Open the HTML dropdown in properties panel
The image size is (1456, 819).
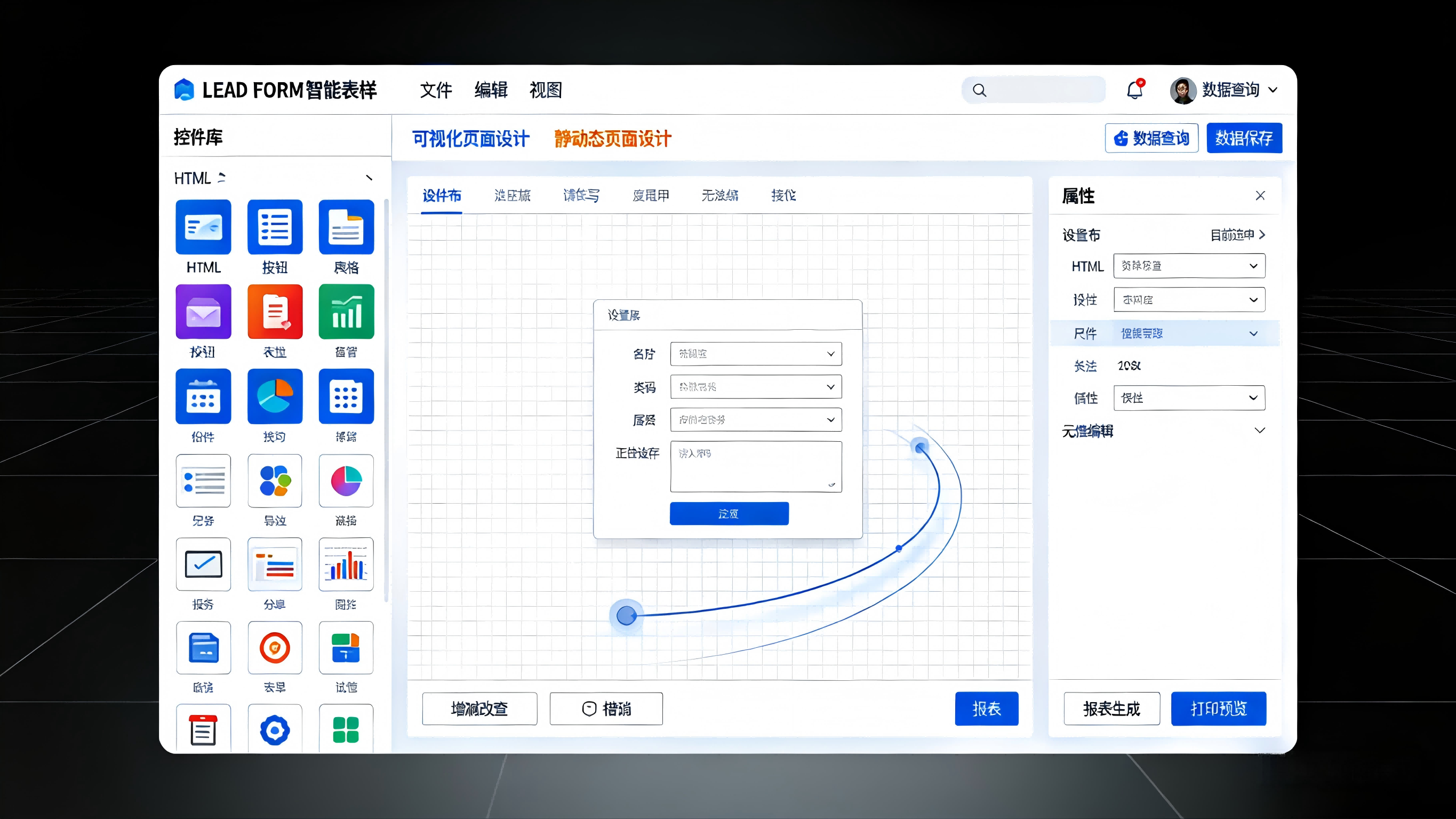tap(1189, 266)
